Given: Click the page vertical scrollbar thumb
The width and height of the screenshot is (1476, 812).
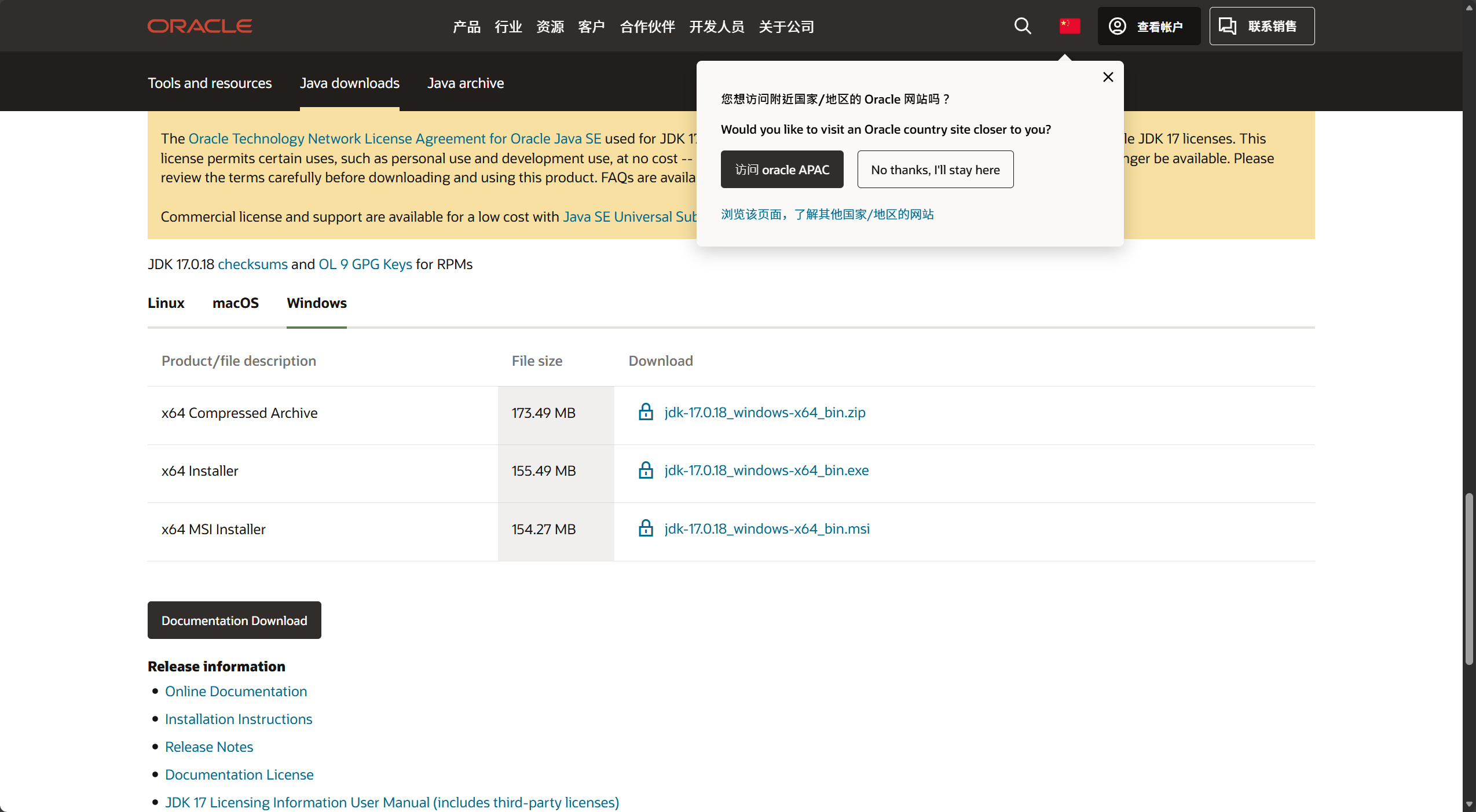Looking at the screenshot, I should [x=1468, y=579].
